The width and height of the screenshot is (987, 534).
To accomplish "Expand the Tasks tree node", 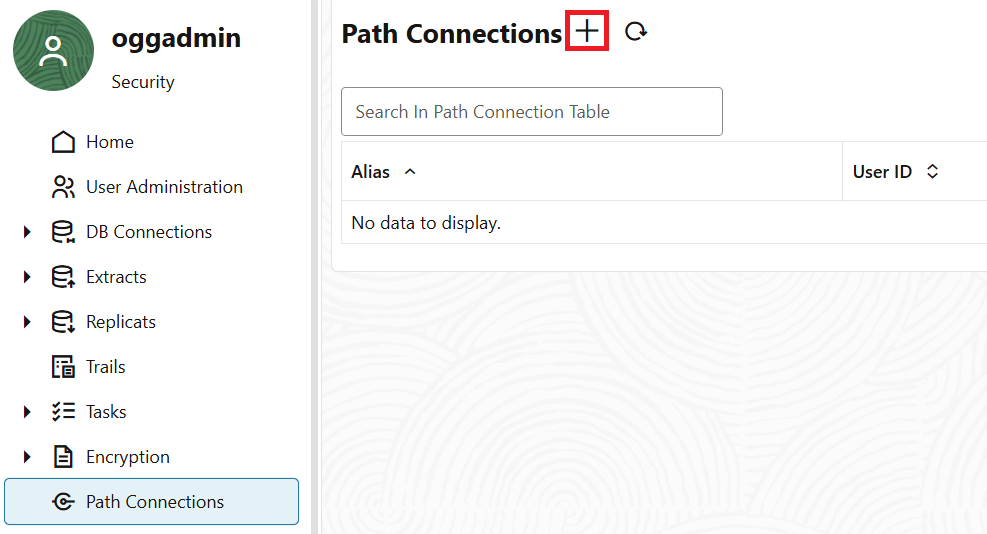I will (x=27, y=412).
